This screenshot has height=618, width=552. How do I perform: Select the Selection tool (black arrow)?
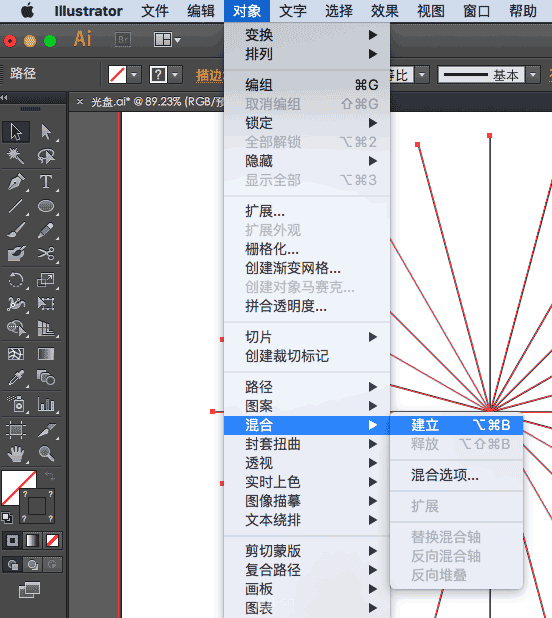click(16, 132)
